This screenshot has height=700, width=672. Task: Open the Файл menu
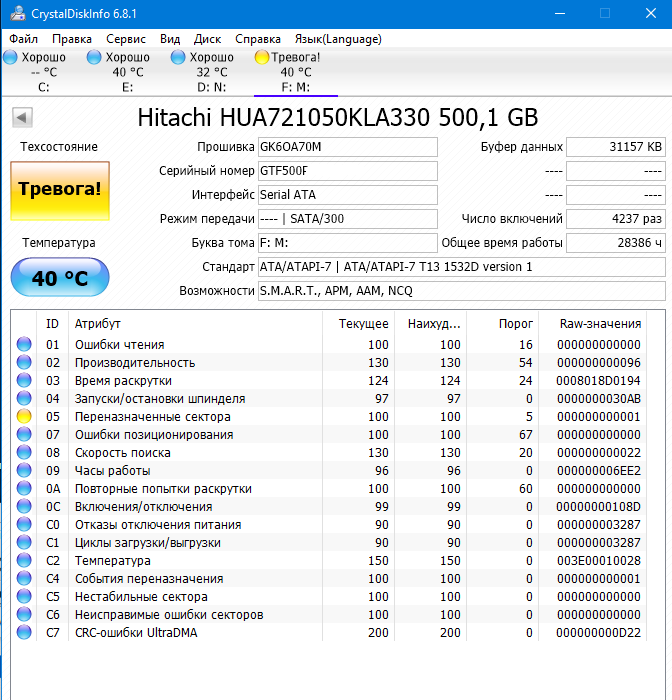[23, 39]
